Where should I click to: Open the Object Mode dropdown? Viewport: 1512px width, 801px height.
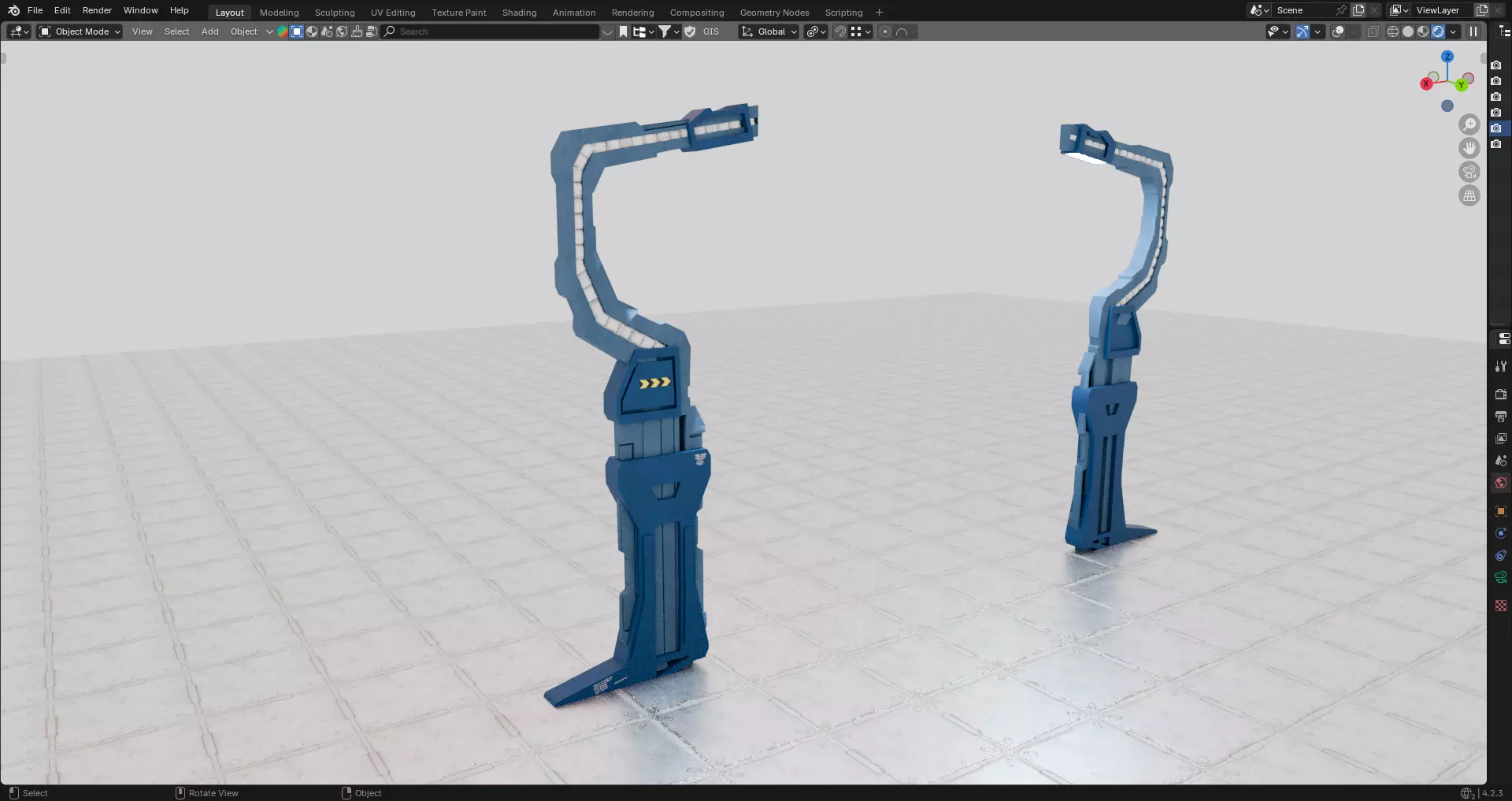coord(80,32)
